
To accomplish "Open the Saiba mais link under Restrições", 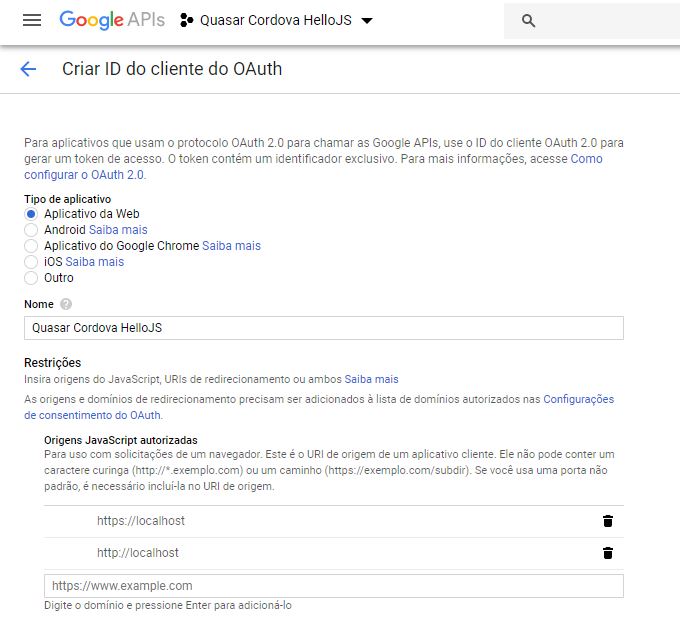I will tap(371, 380).
